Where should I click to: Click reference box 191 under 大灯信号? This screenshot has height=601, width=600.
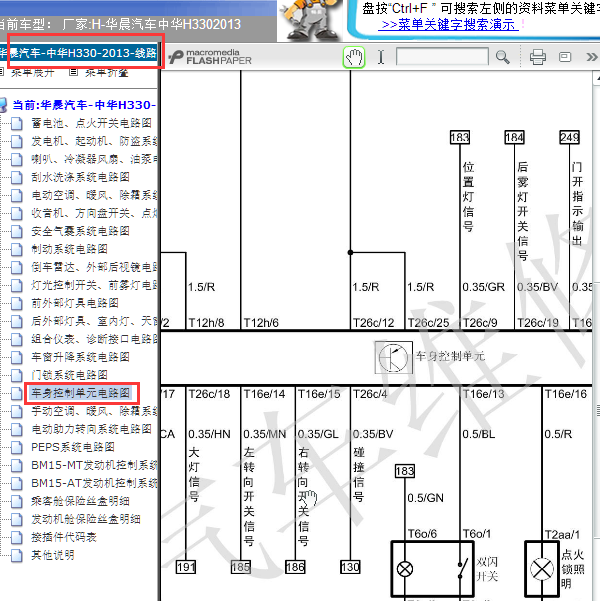pyautogui.click(x=186, y=567)
